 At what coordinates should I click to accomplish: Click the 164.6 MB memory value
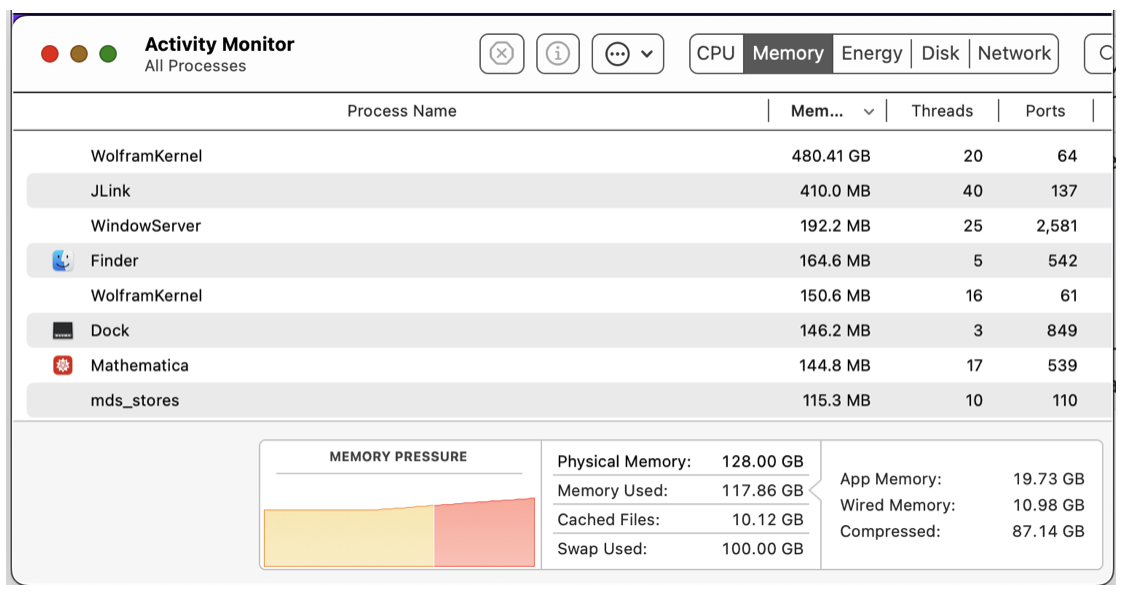click(x=835, y=261)
